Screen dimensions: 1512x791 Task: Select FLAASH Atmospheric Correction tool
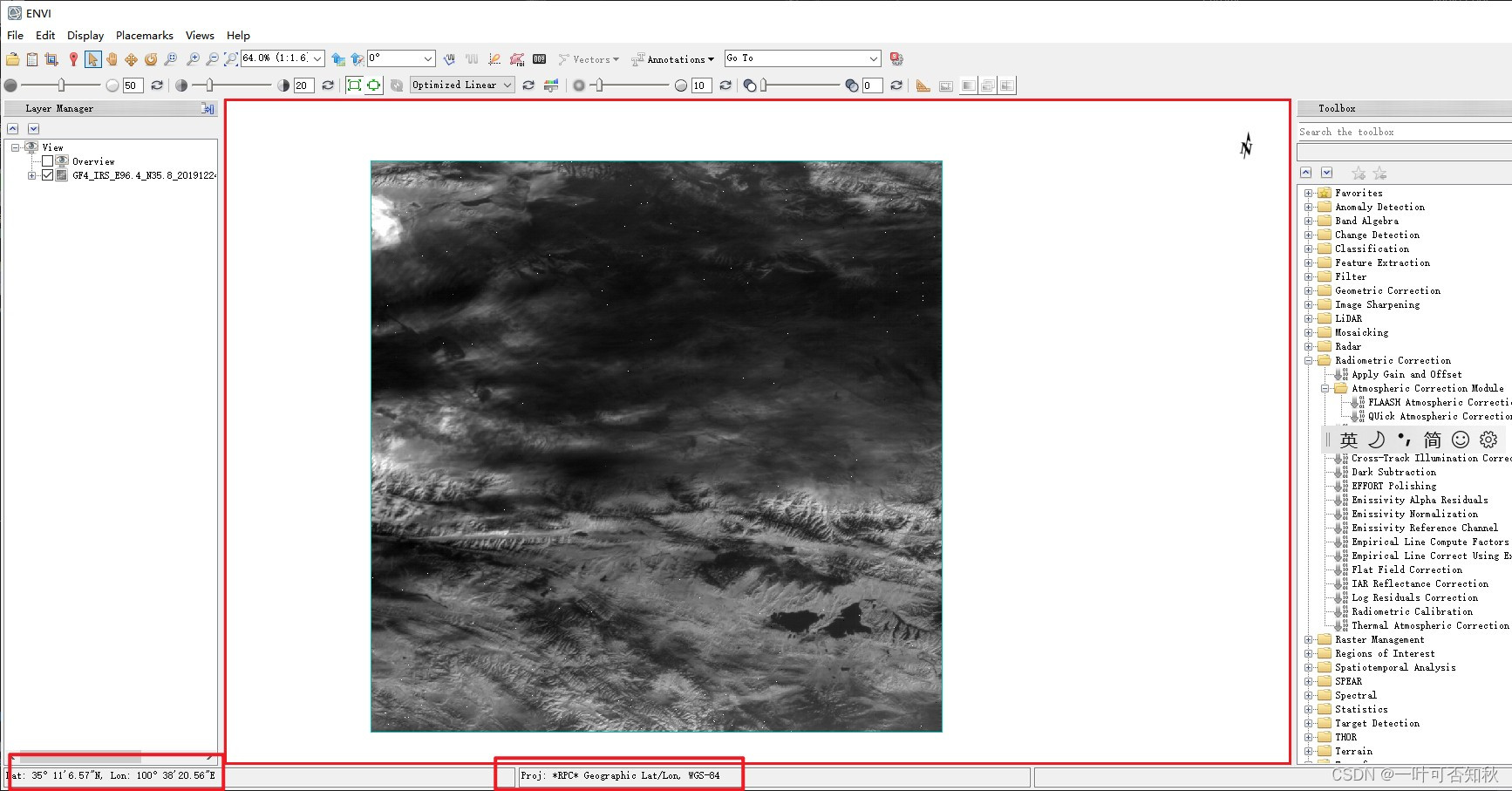click(1439, 402)
